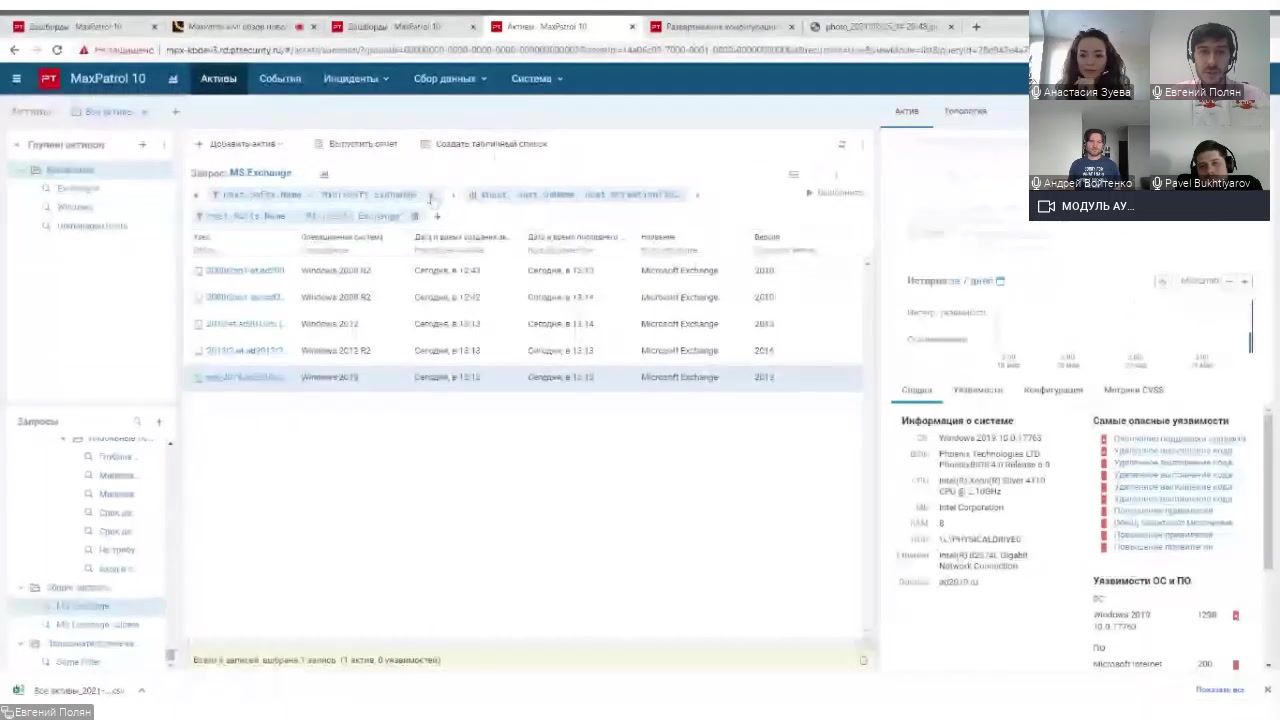Open the Инциденты dropdown menu
The width and height of the screenshot is (1280, 720).
point(355,78)
